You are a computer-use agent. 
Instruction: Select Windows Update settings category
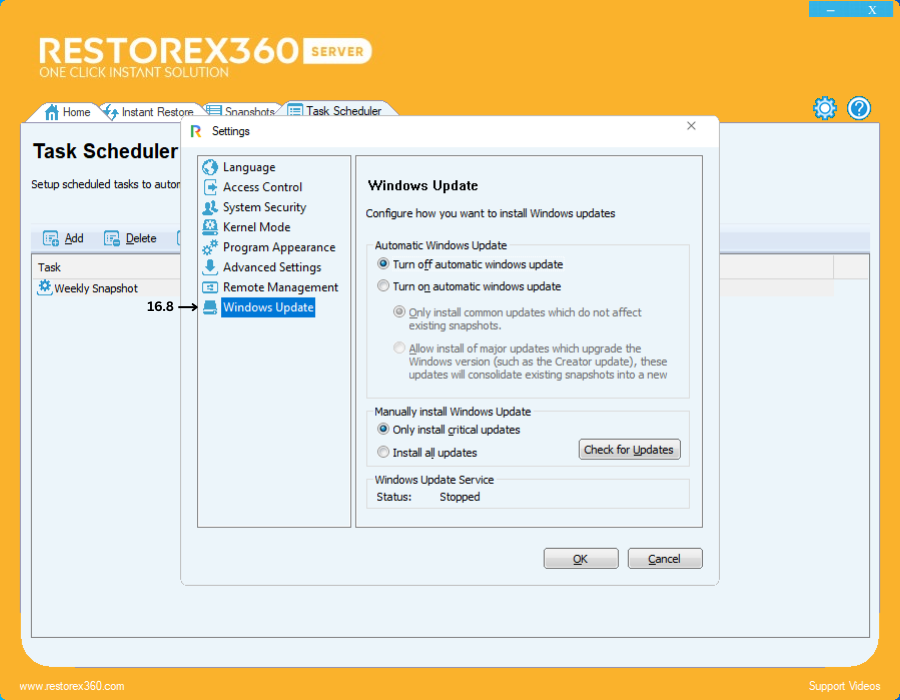tap(268, 308)
